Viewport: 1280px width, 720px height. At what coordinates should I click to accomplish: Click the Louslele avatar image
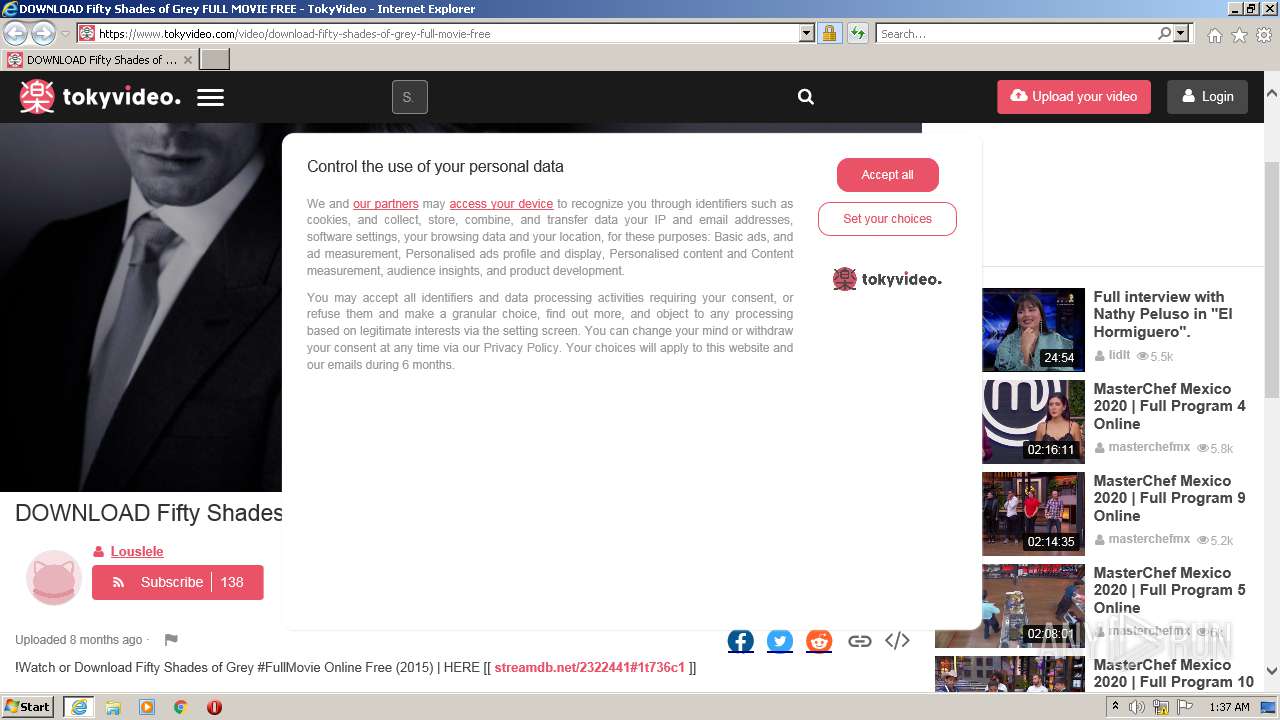(x=53, y=578)
